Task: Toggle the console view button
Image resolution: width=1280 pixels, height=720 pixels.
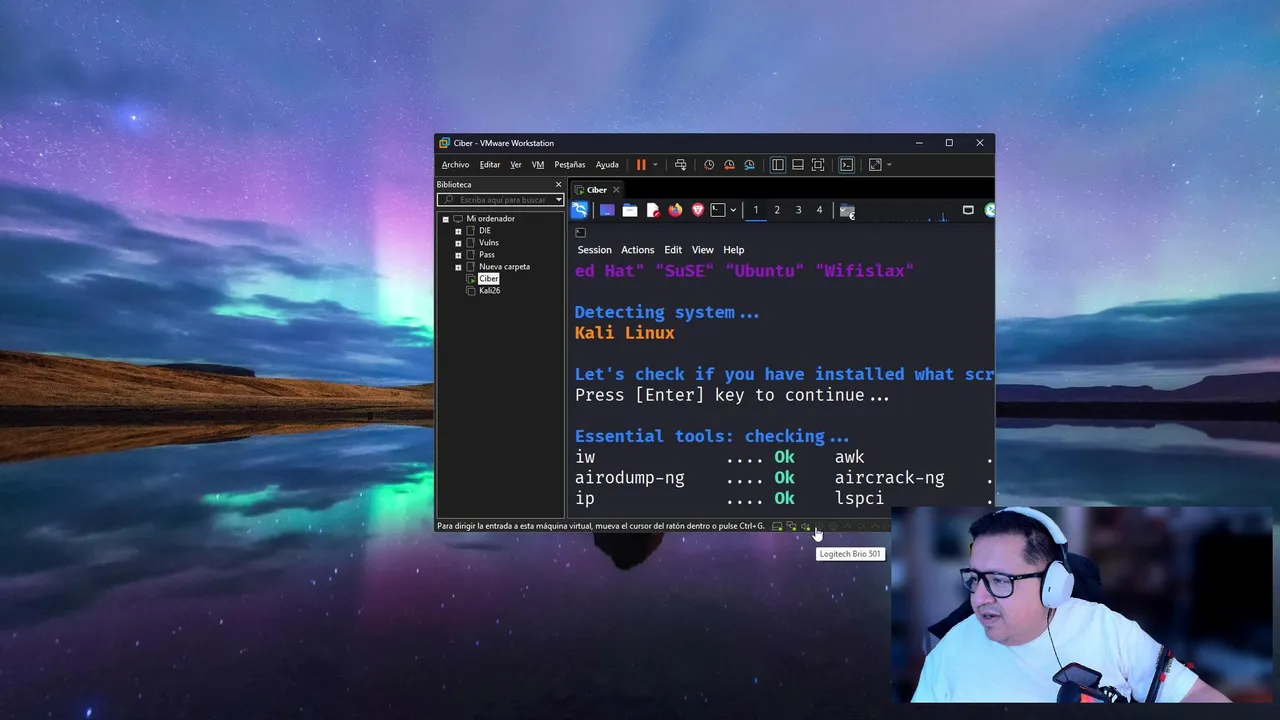Action: [846, 165]
